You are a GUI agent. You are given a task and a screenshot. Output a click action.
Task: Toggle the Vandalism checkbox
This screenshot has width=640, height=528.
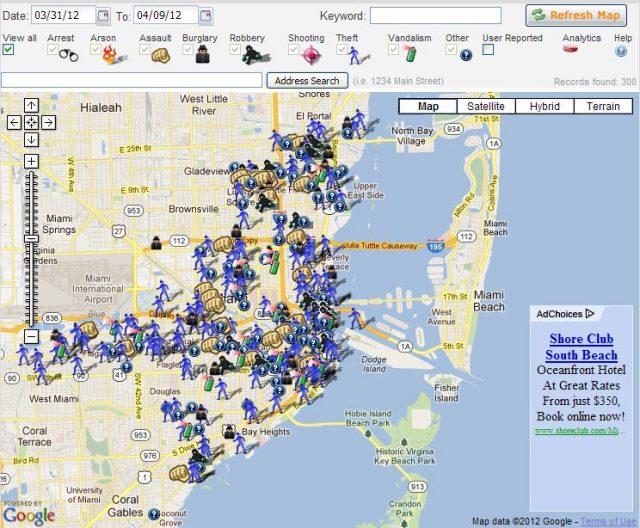393,50
